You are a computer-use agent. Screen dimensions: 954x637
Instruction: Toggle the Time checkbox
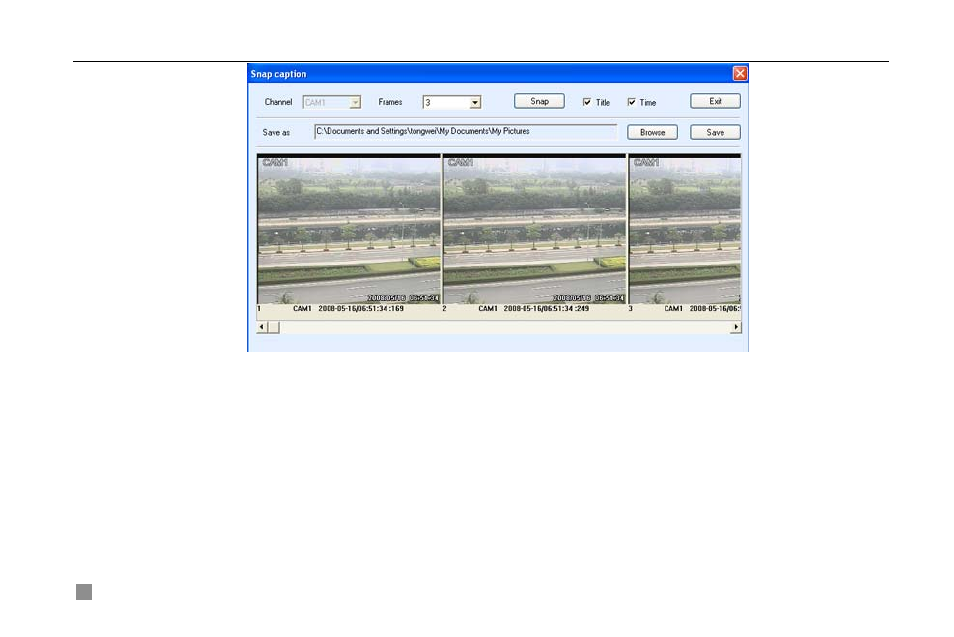tap(632, 102)
